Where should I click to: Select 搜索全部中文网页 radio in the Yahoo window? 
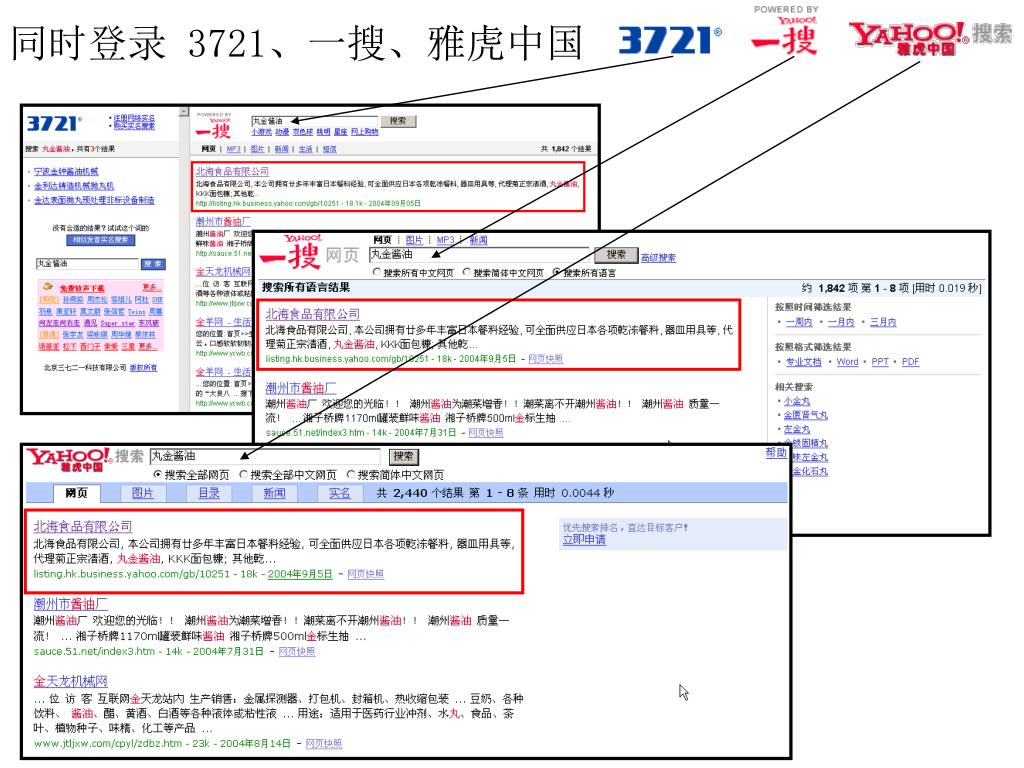(244, 474)
